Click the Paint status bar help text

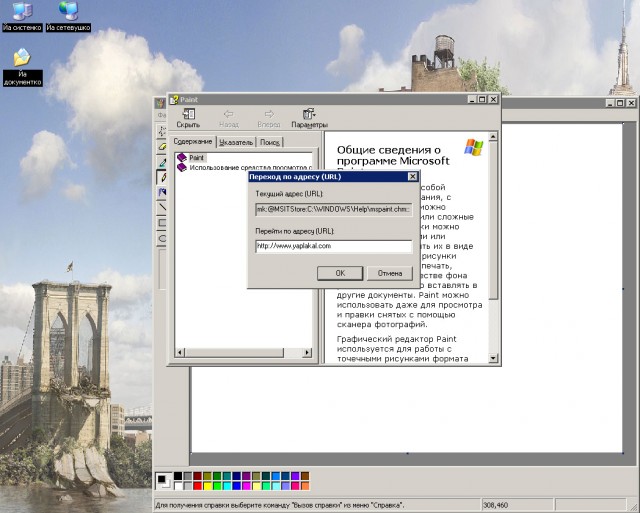pyautogui.click(x=280, y=505)
